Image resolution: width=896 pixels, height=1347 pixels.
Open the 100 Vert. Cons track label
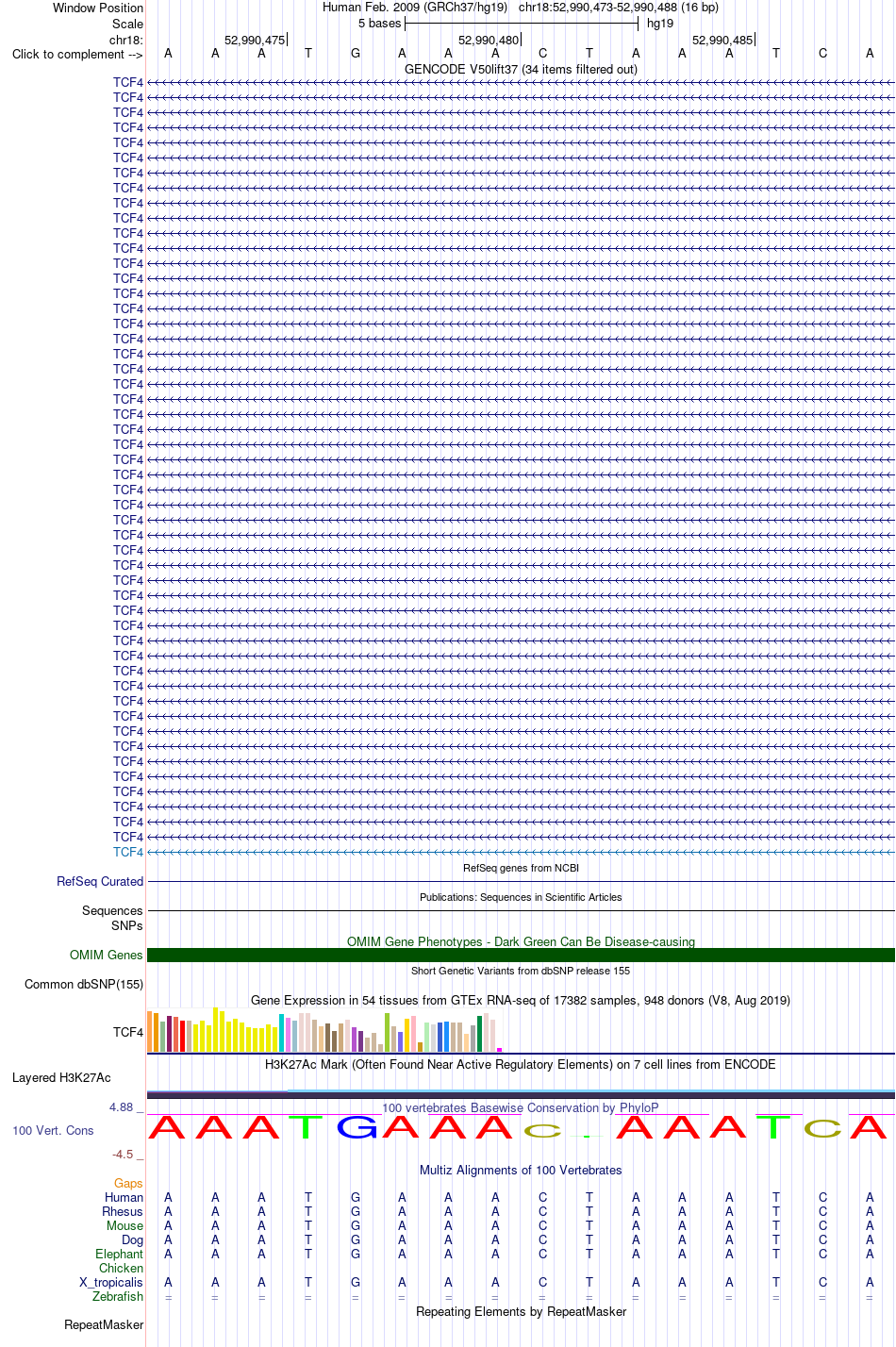(x=53, y=1130)
